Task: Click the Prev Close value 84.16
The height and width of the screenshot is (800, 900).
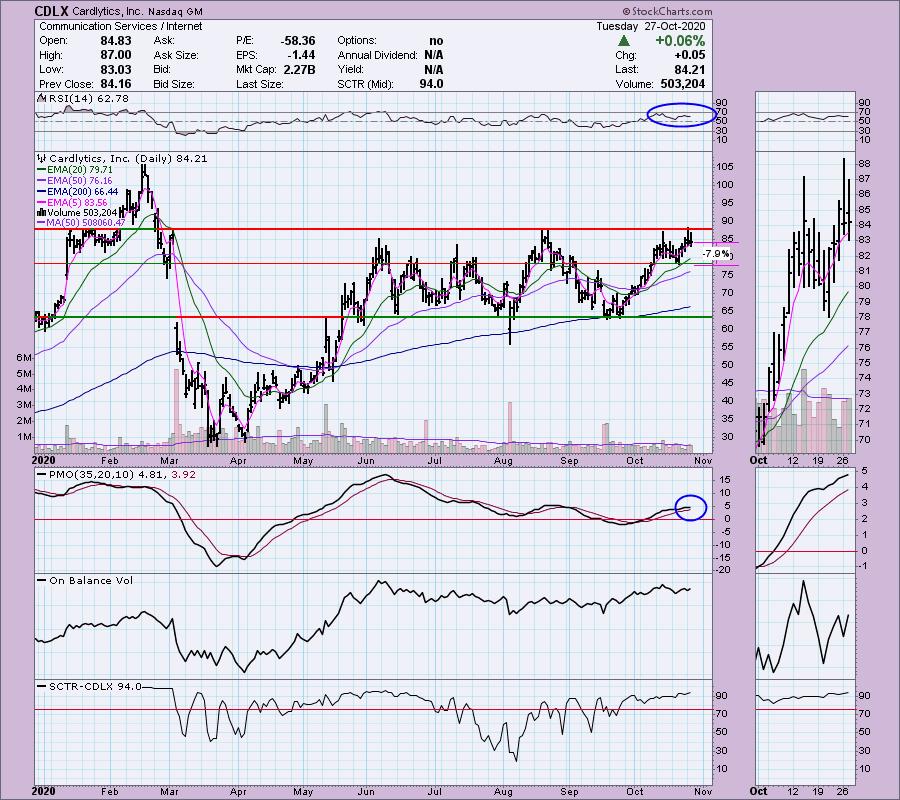Action: pos(116,84)
